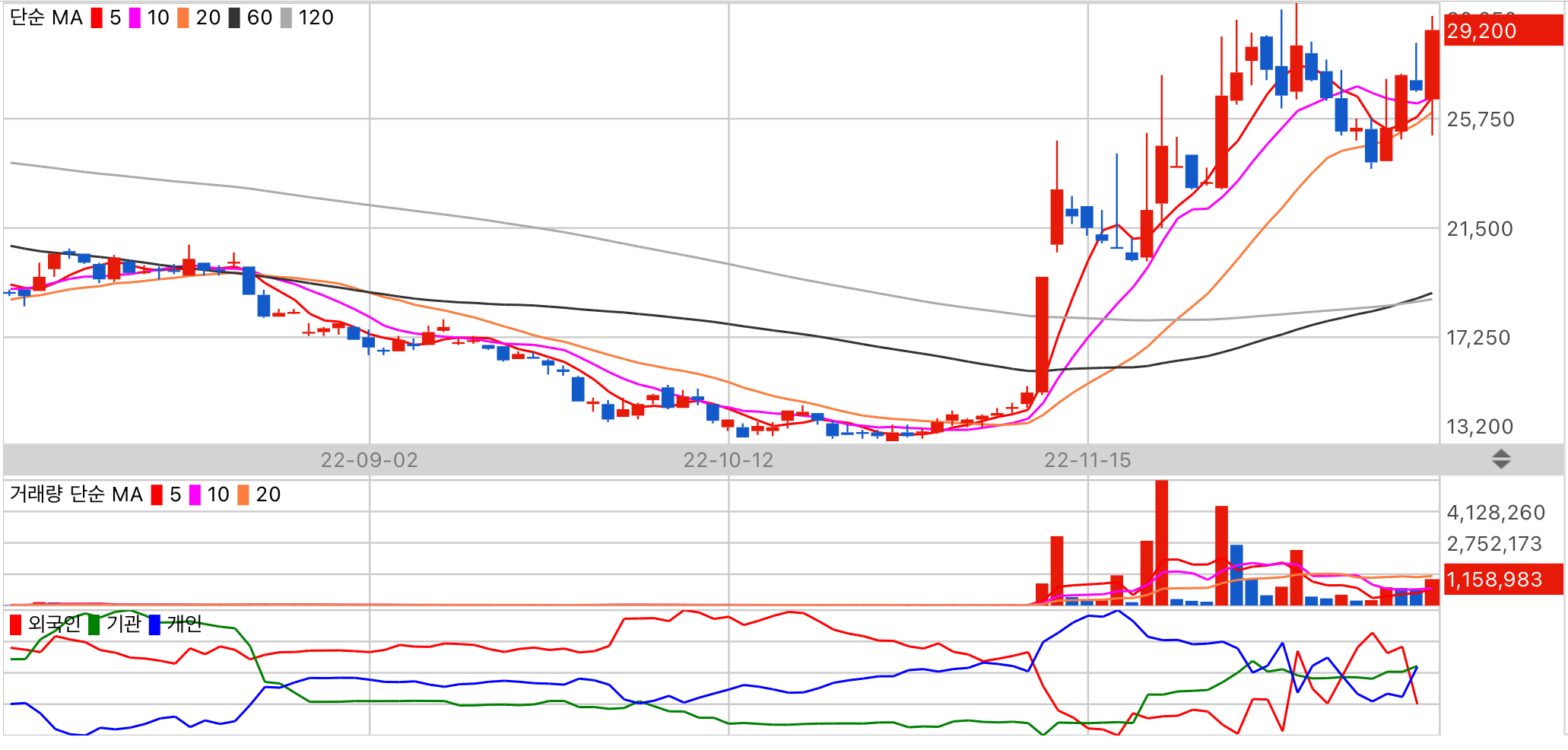
Task: Click the red 외국인 legend swatch
Action: pos(15,624)
